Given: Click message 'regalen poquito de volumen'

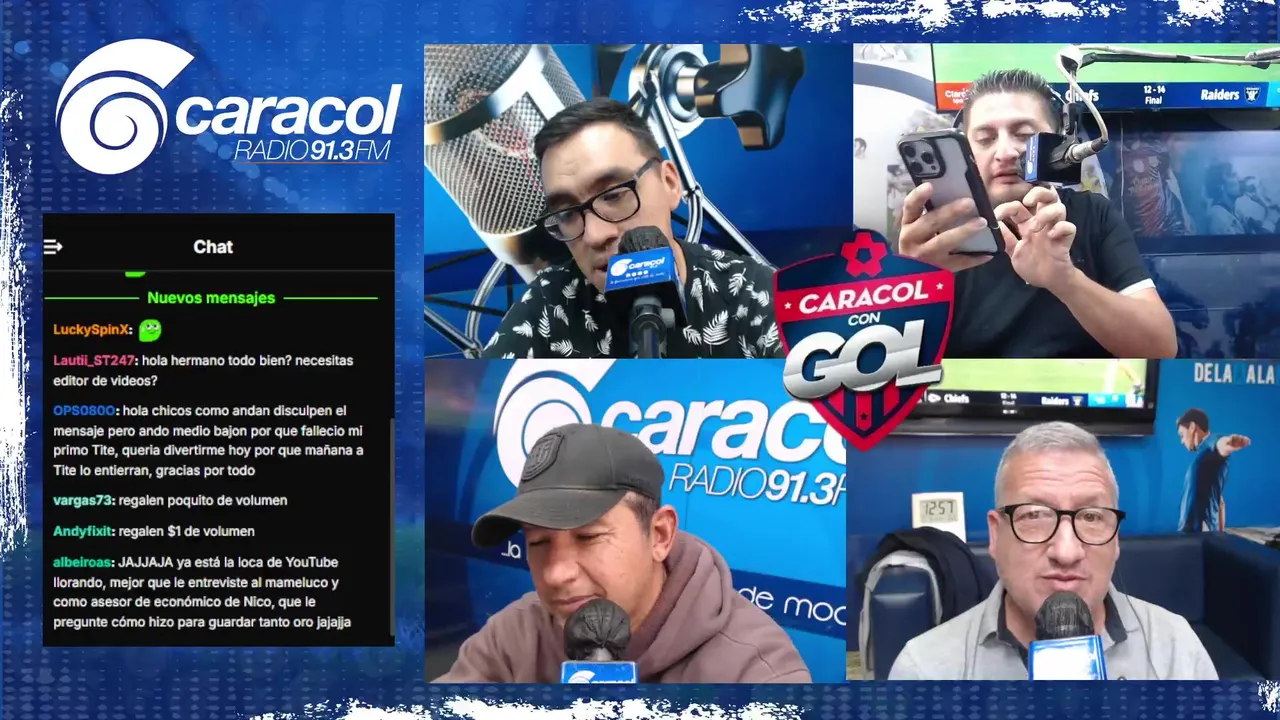Looking at the screenshot, I should pyautogui.click(x=203, y=500).
